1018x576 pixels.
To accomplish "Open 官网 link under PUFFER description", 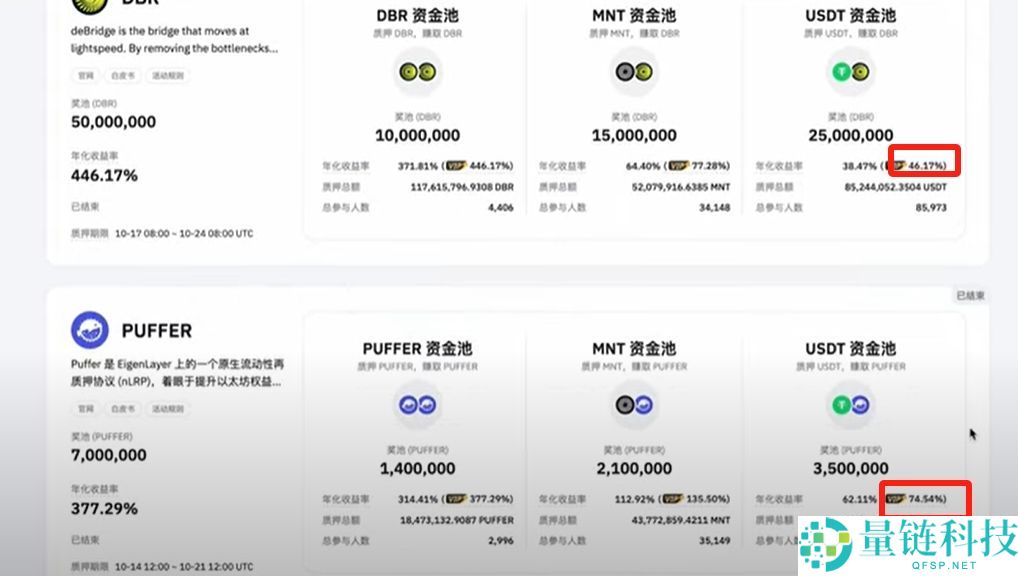I will [x=86, y=408].
